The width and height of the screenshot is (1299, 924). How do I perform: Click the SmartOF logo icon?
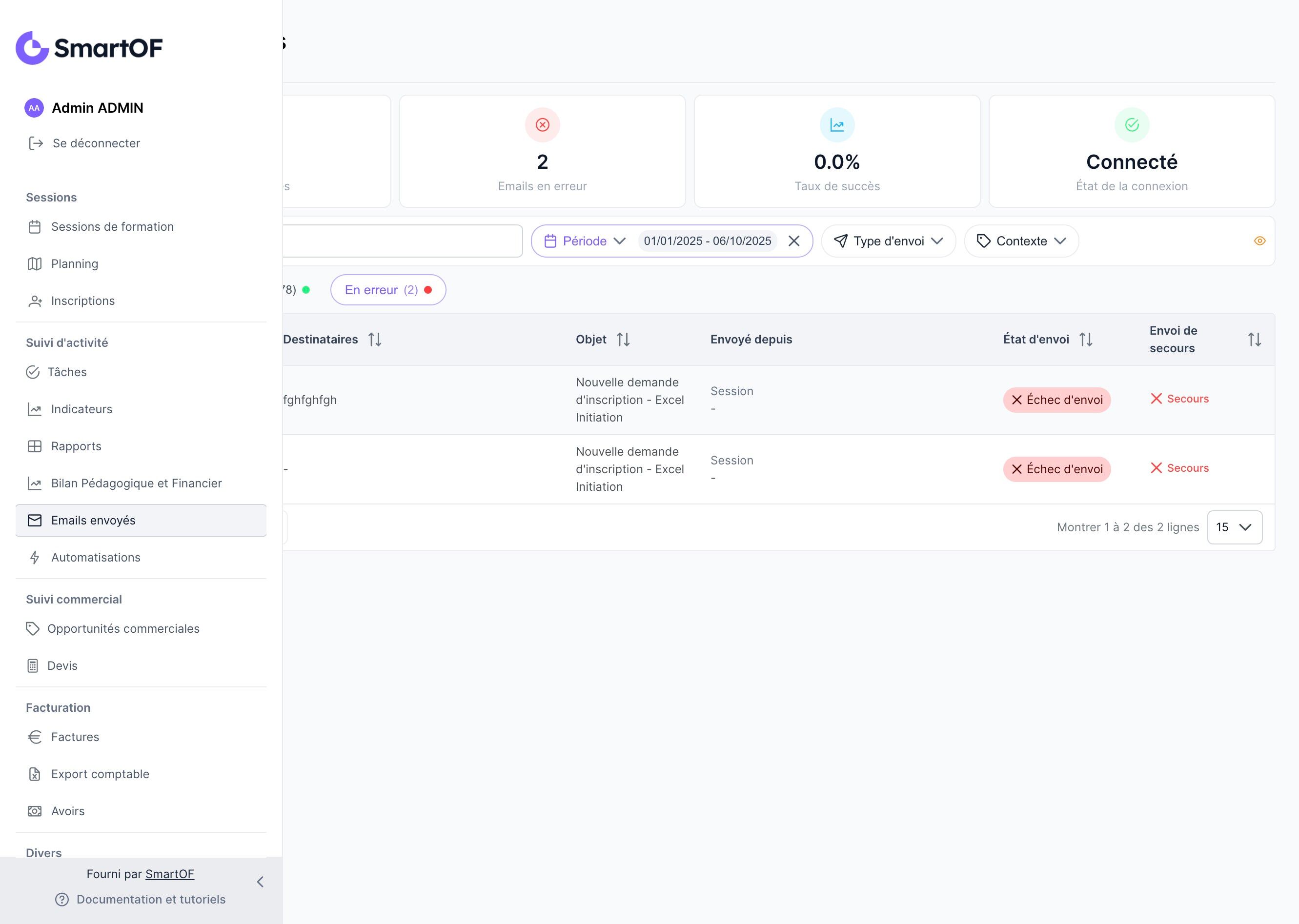pos(32,48)
